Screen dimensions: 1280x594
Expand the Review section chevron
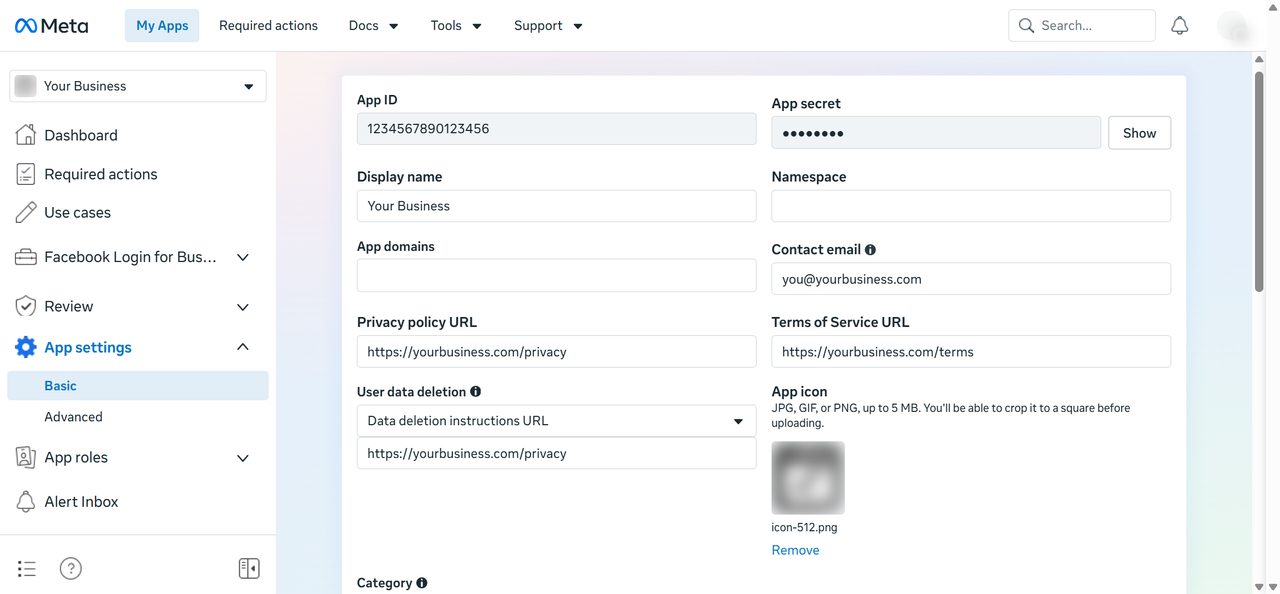click(x=242, y=307)
